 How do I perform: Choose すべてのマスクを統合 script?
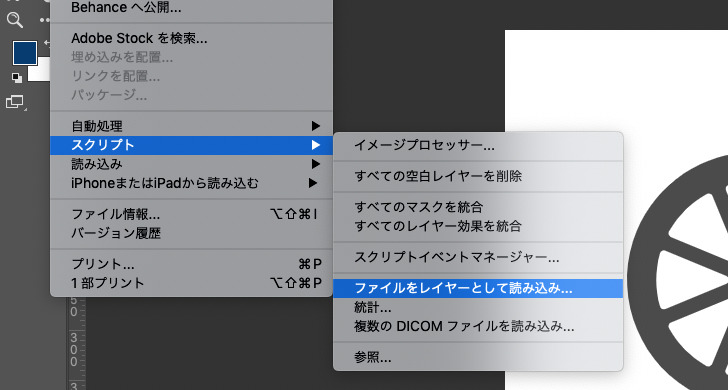(478, 207)
